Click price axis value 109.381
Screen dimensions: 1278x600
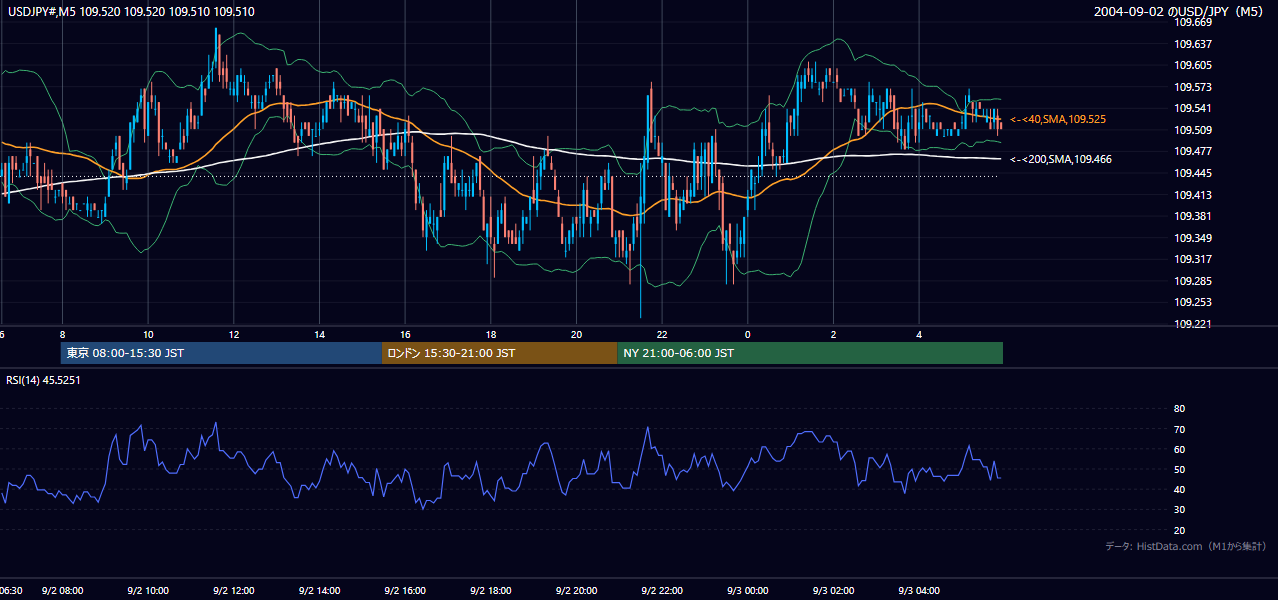click(1193, 216)
